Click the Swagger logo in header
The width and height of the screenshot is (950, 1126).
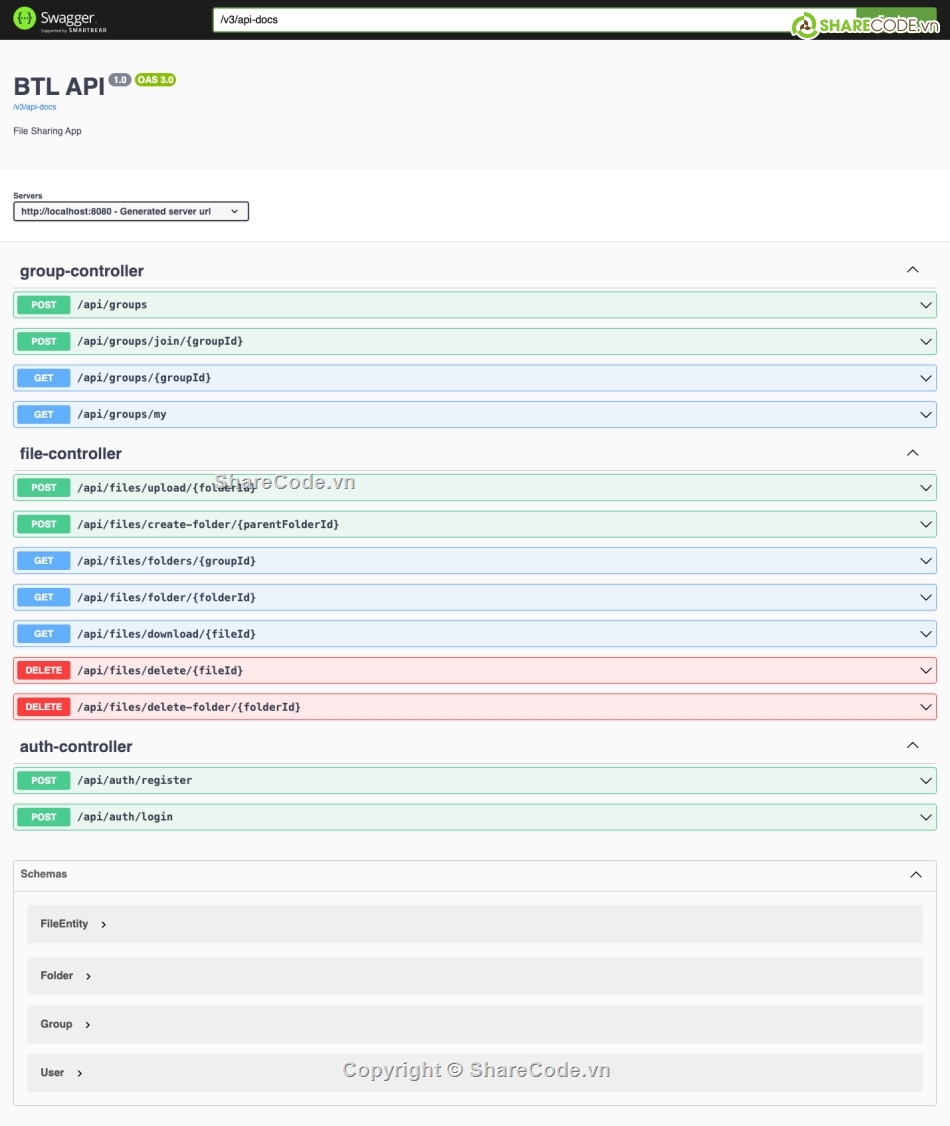click(x=60, y=20)
